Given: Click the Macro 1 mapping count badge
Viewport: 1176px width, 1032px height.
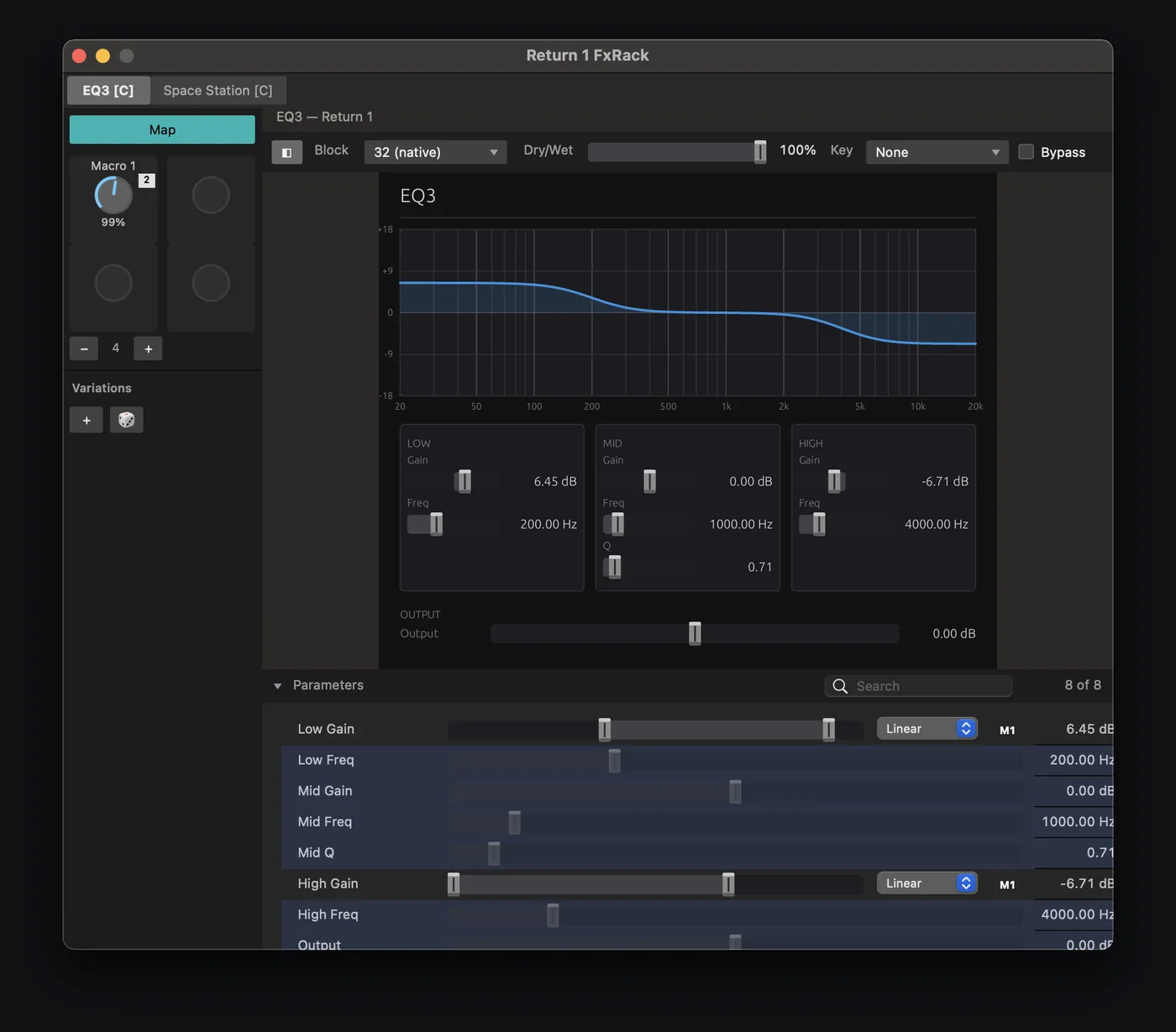Looking at the screenshot, I should coord(146,180).
